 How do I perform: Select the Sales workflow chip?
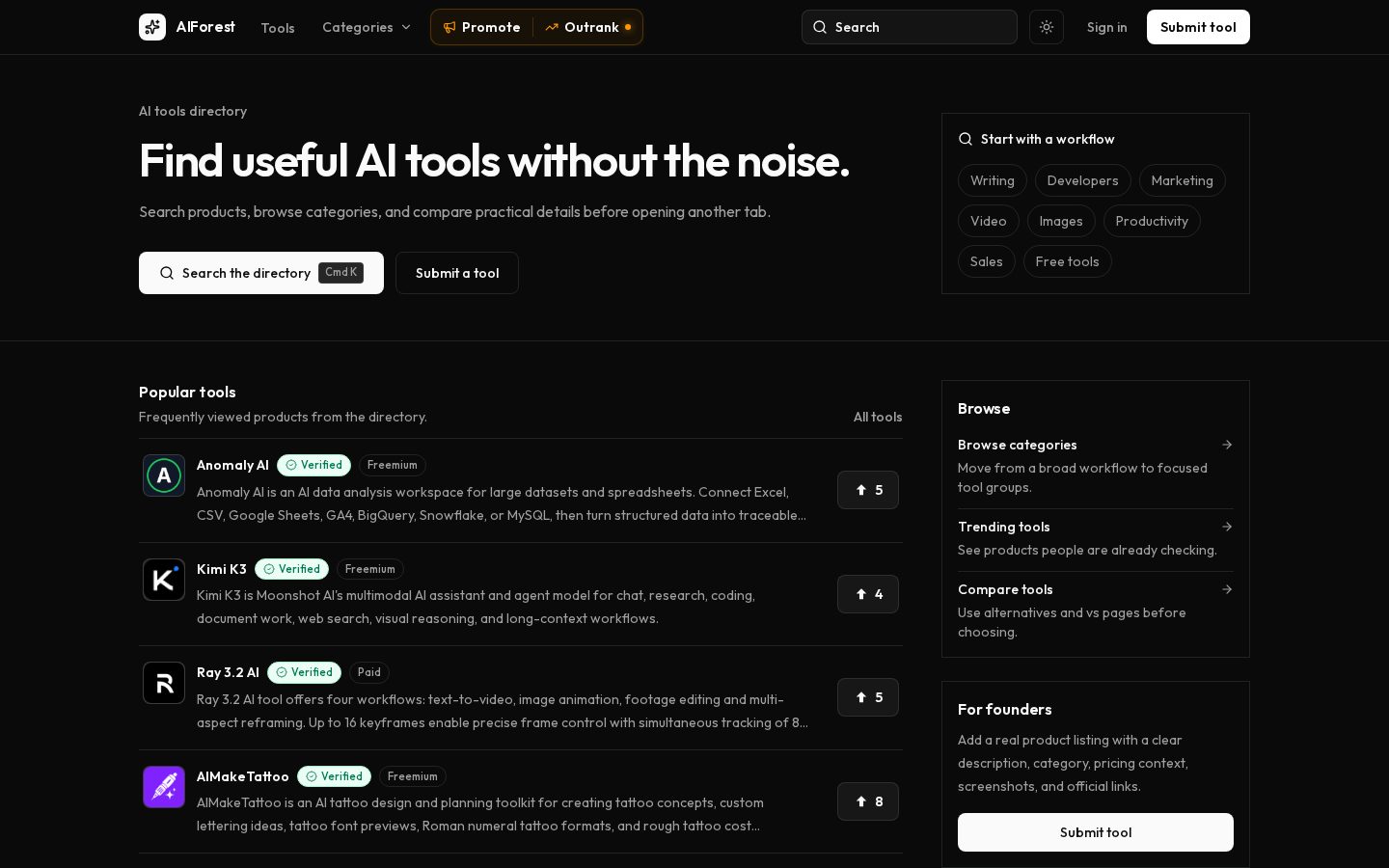pos(987,261)
